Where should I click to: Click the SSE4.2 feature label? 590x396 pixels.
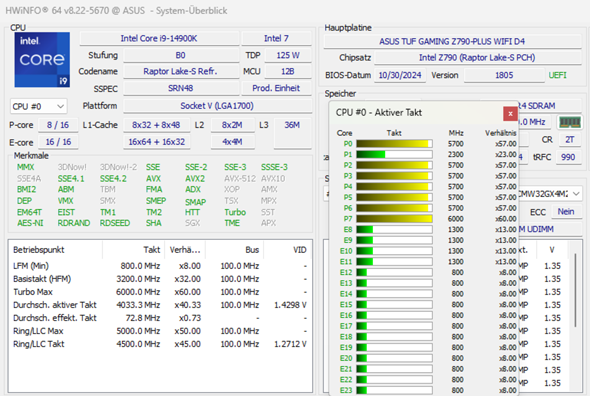[x=113, y=178]
